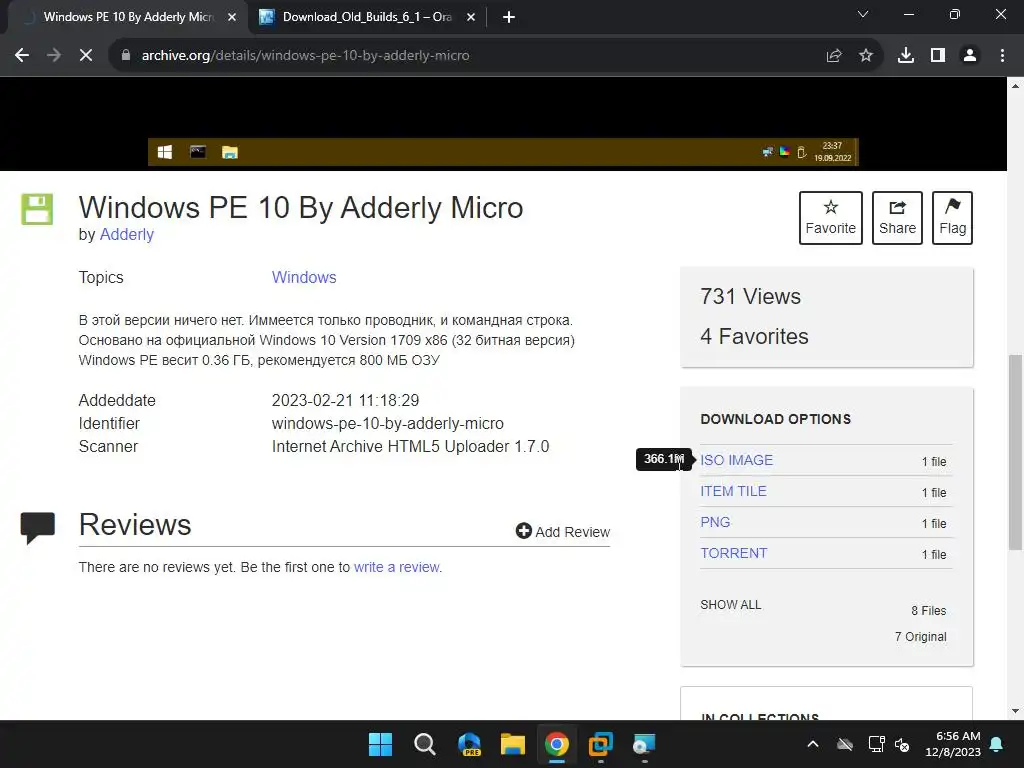Click the scrollbar down arrow
This screenshot has width=1024, height=768.
(1016, 711)
